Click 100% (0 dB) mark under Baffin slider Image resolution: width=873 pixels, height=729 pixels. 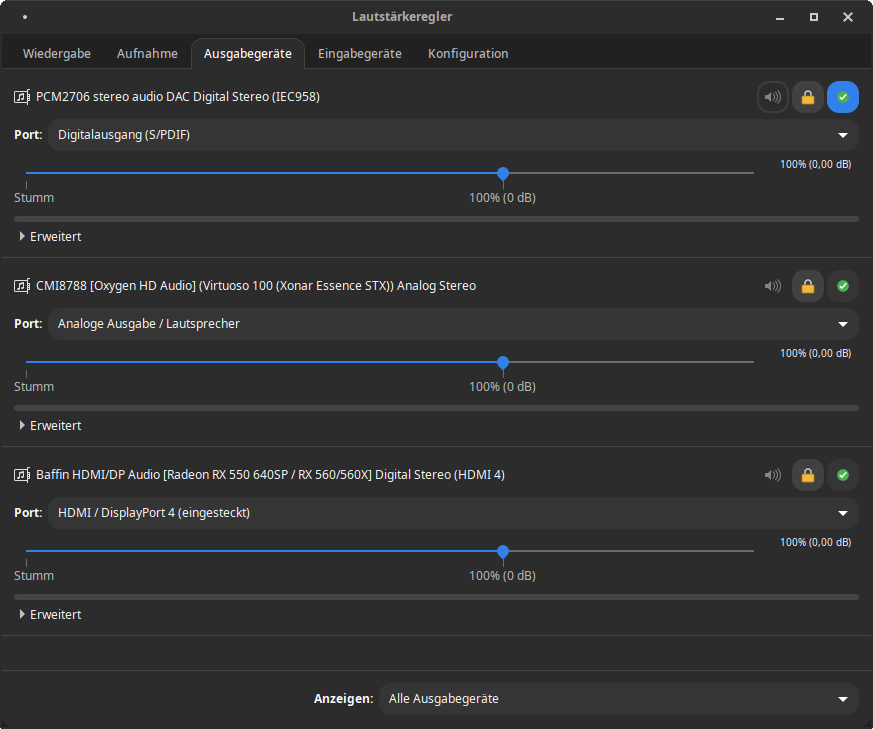(x=502, y=575)
